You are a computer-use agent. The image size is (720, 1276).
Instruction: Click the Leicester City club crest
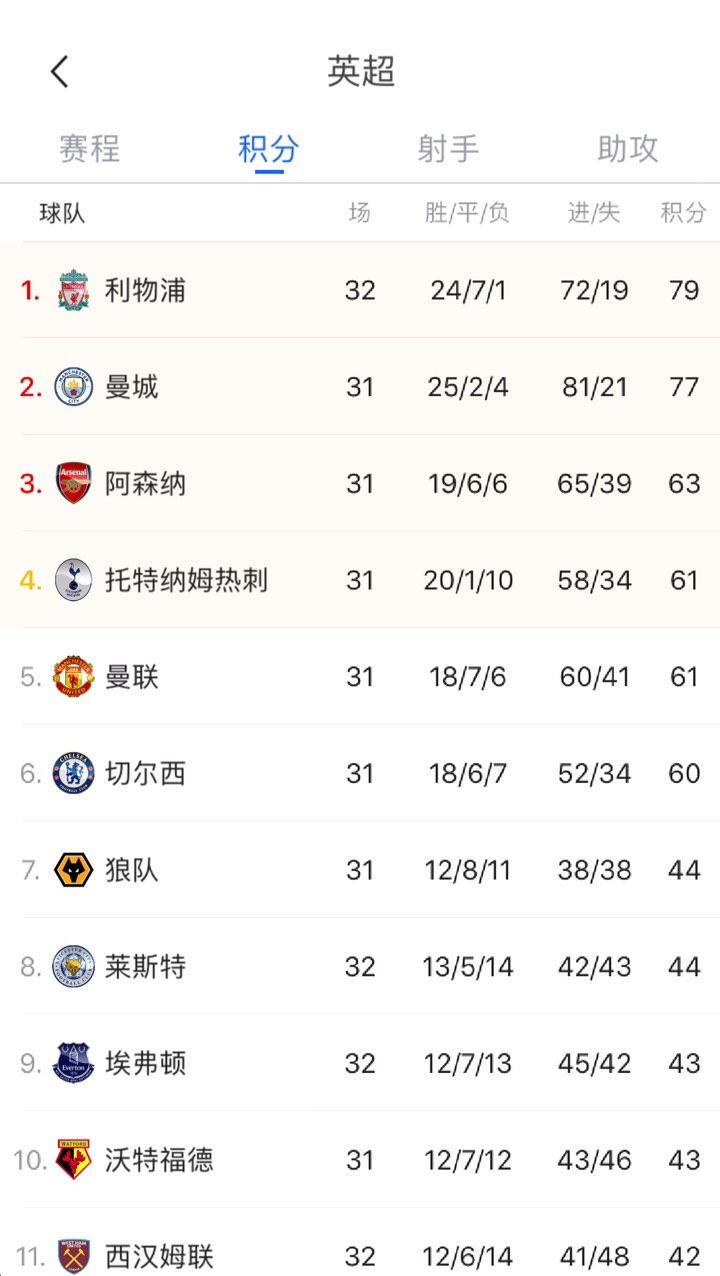74,967
